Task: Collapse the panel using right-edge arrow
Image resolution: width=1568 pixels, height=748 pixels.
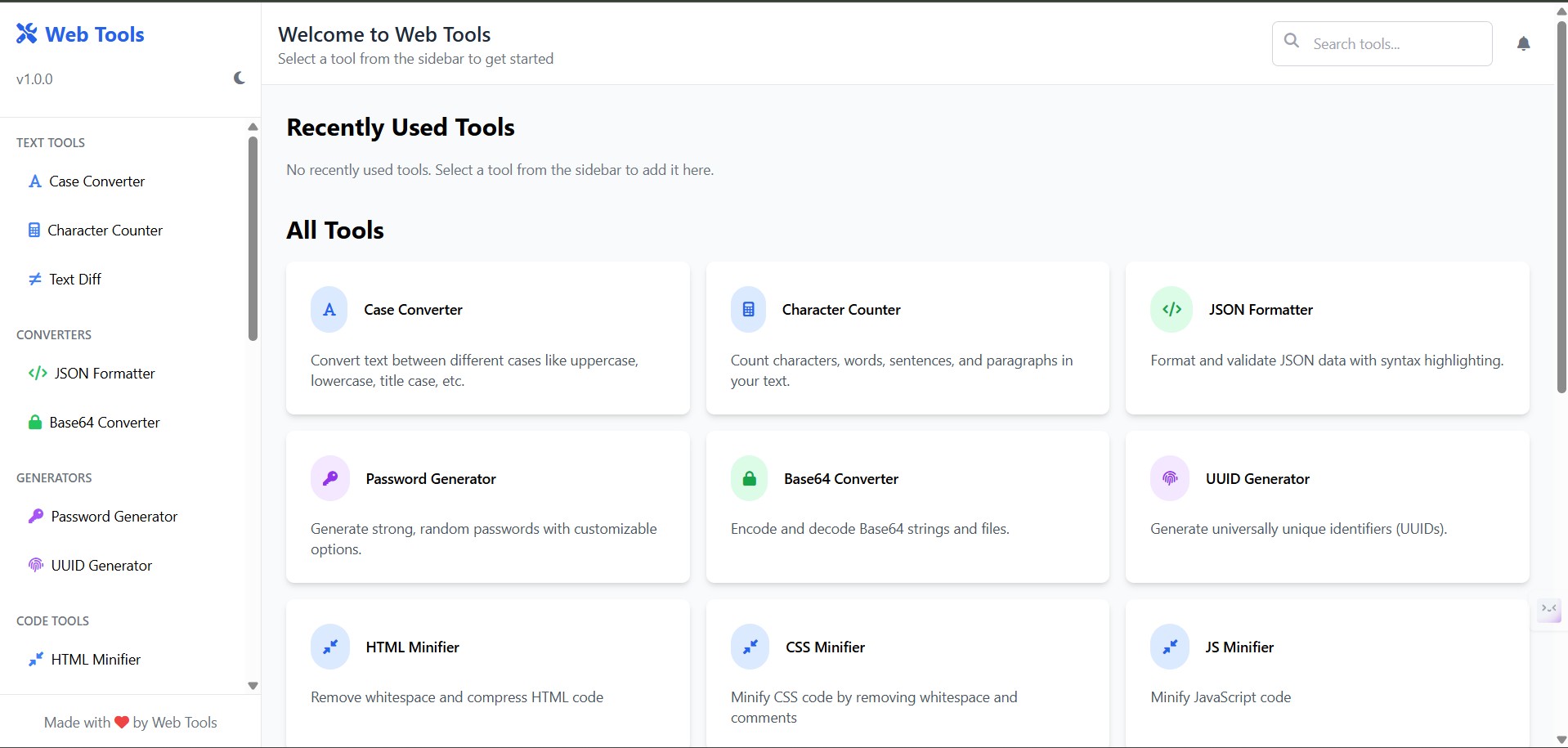Action: (x=1548, y=609)
